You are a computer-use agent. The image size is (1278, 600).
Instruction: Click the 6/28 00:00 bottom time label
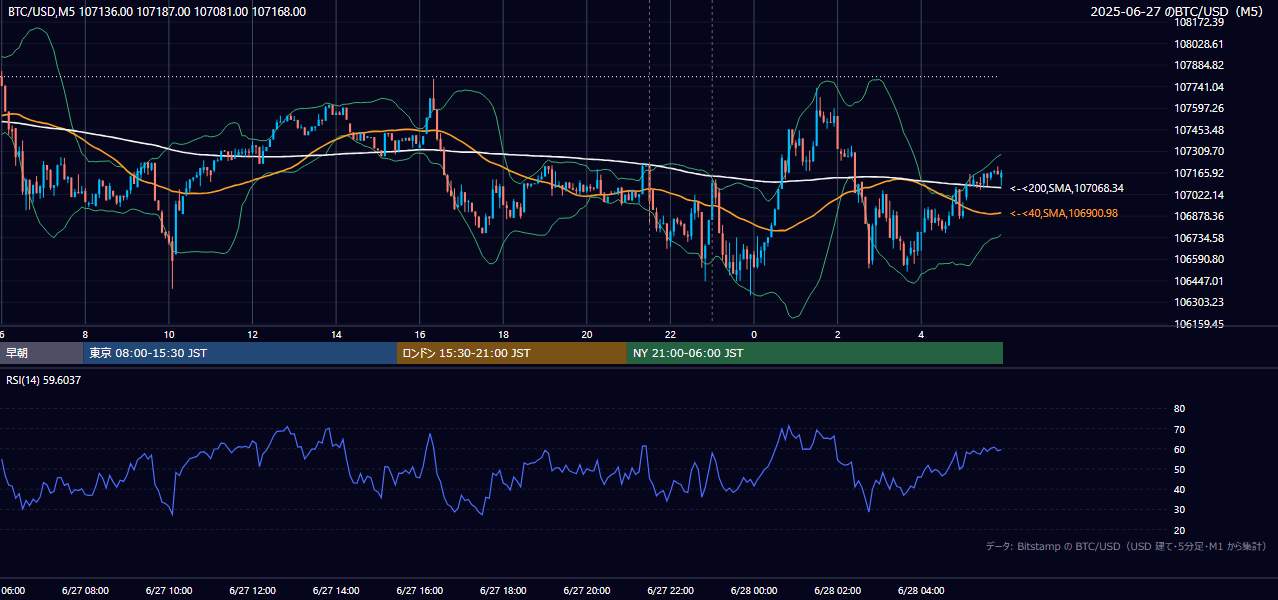753,591
